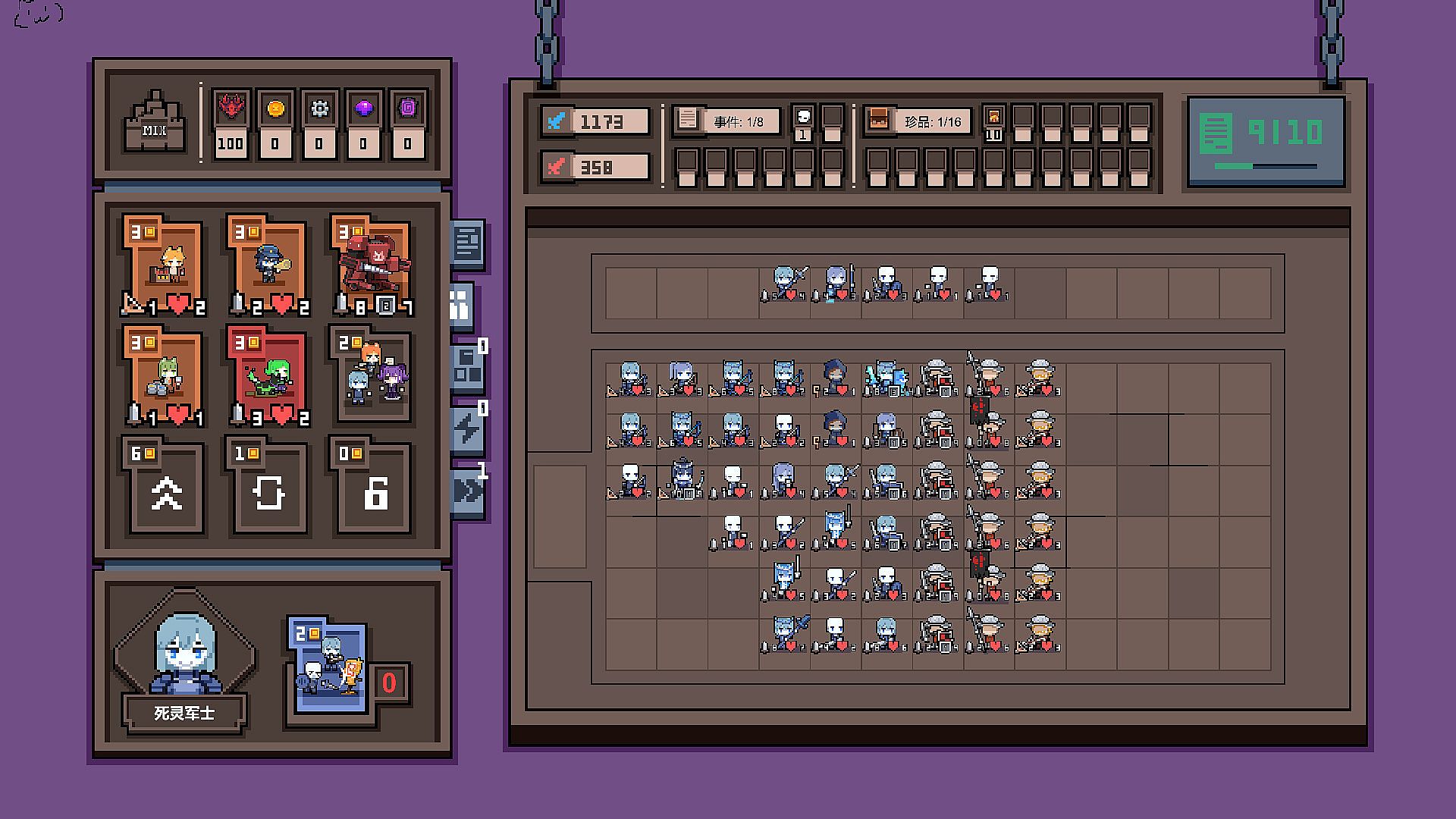Click the gold coin resource icon
This screenshot has width=1456, height=819.
coord(275,108)
